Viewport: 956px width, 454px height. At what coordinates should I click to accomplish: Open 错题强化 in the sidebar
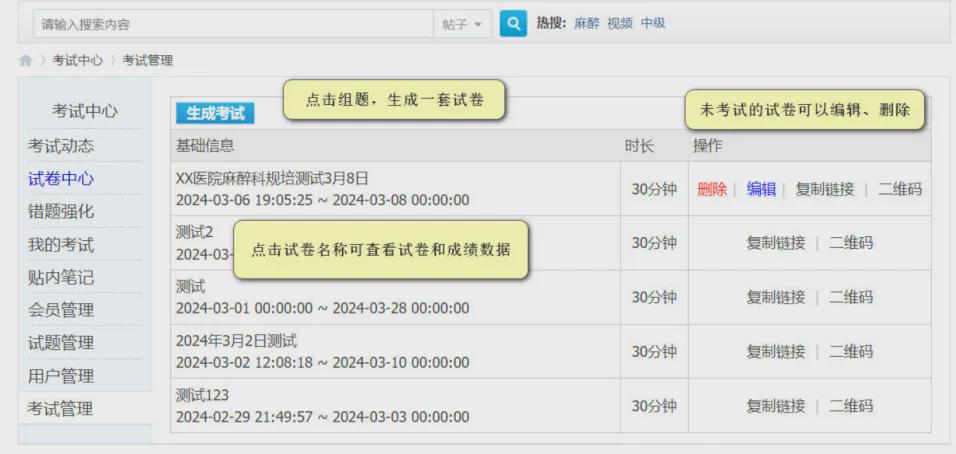pos(61,212)
